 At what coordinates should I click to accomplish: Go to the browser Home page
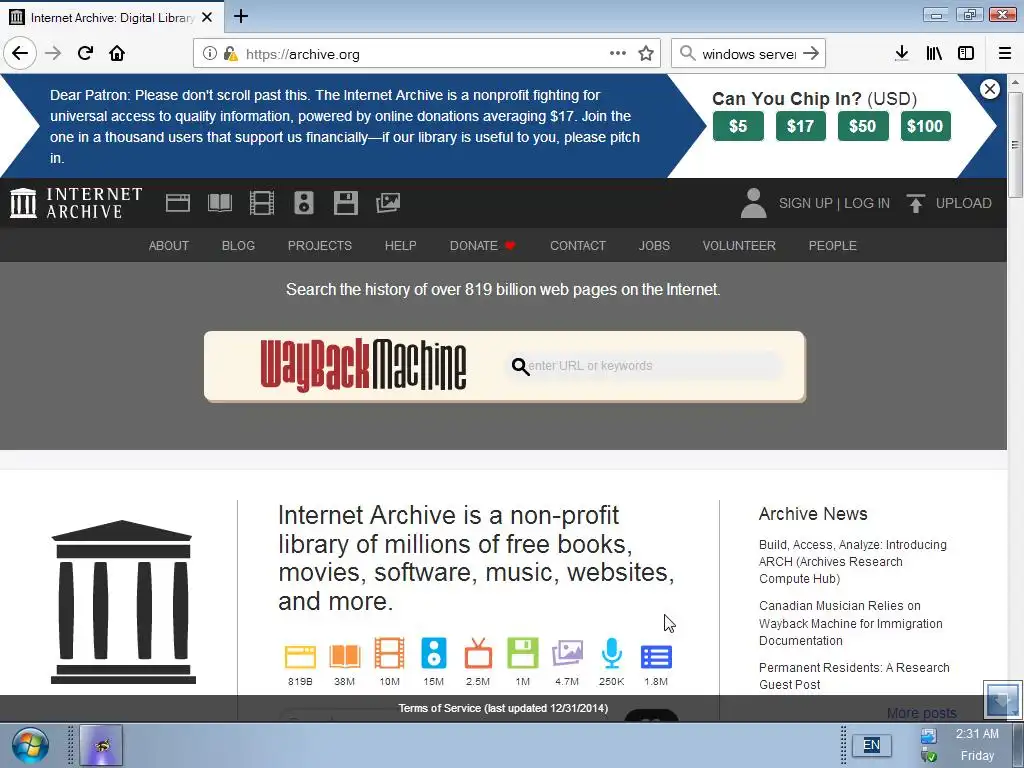117,53
